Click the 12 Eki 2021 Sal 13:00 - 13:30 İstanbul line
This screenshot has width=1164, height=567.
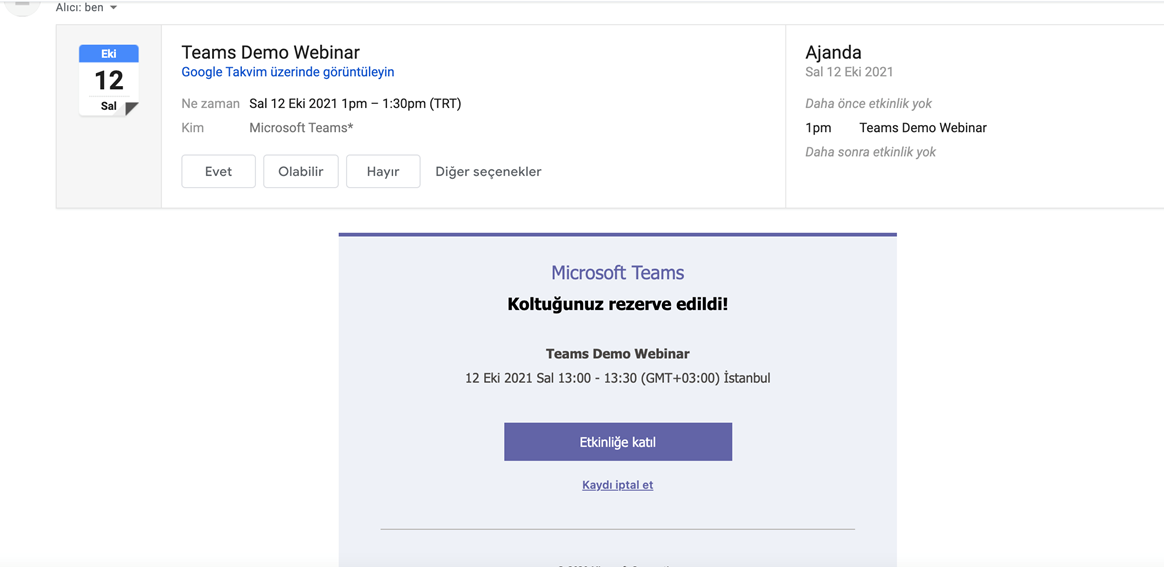618,378
